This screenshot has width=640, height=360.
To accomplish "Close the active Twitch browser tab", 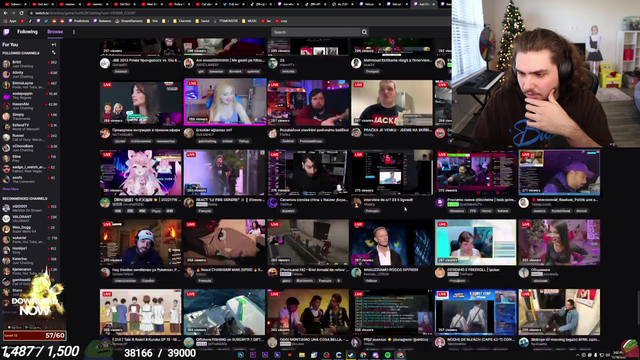I will coord(433,4).
